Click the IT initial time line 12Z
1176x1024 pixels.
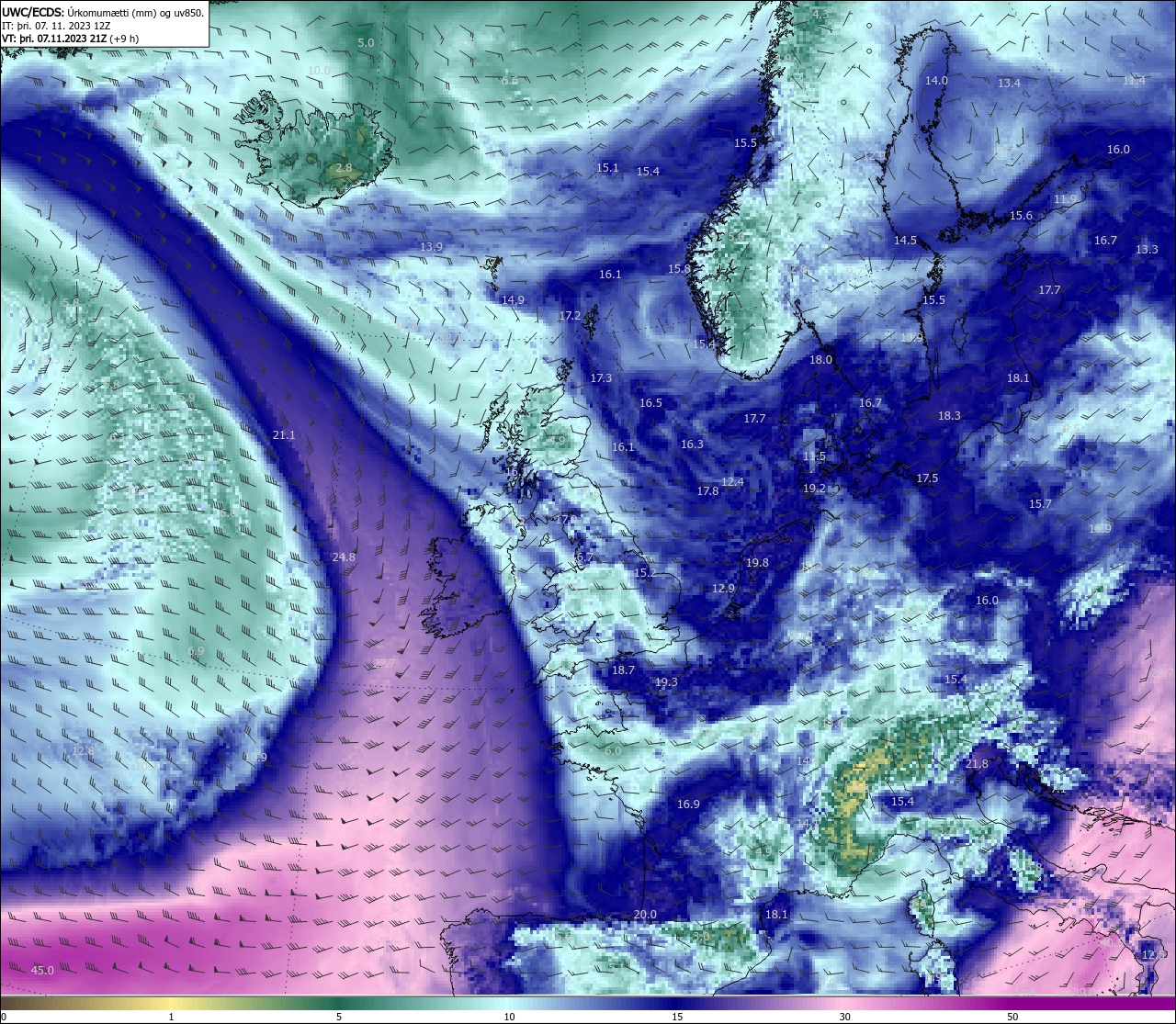pyautogui.click(x=56, y=26)
